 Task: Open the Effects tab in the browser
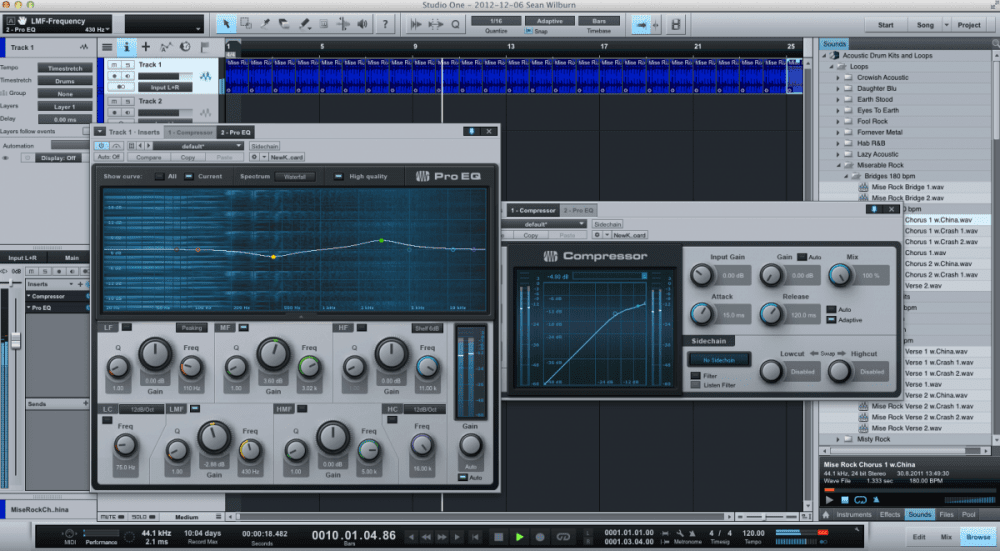pos(890,514)
